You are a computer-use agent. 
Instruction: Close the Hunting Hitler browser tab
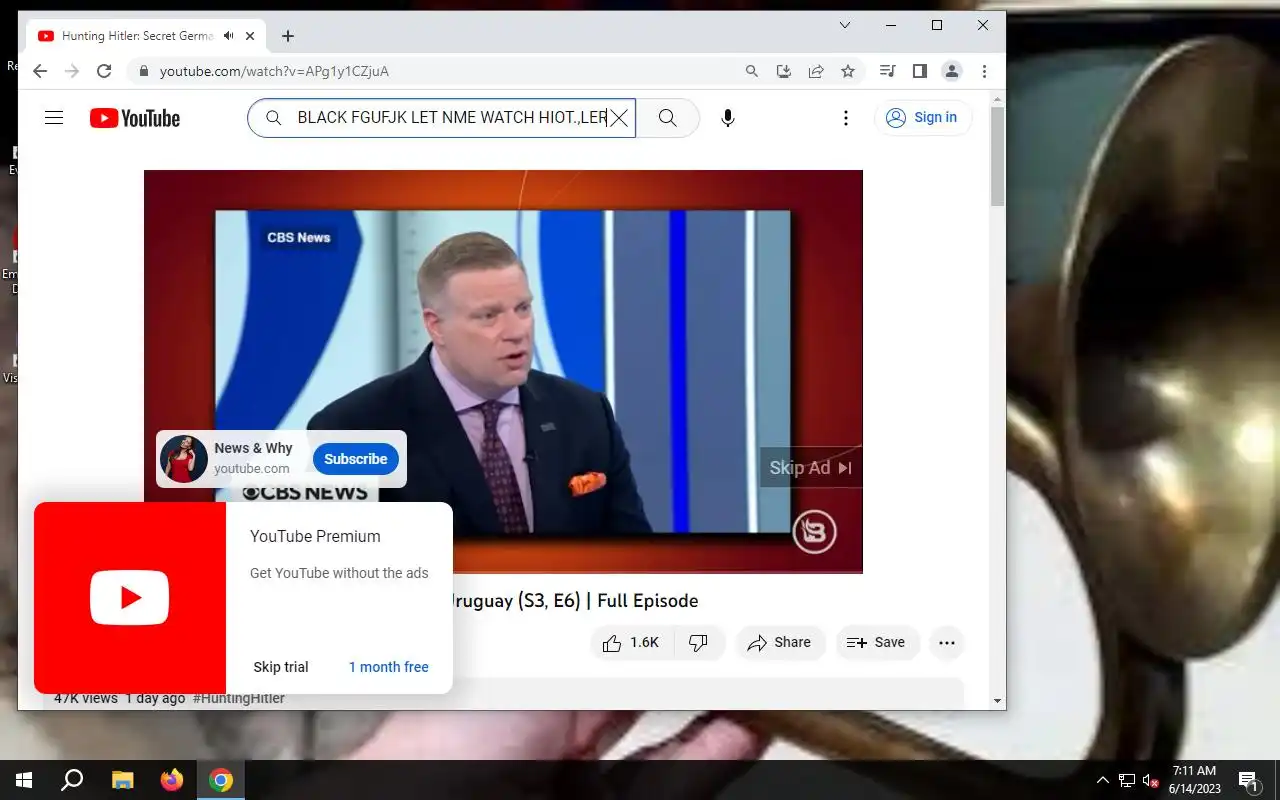[x=250, y=36]
